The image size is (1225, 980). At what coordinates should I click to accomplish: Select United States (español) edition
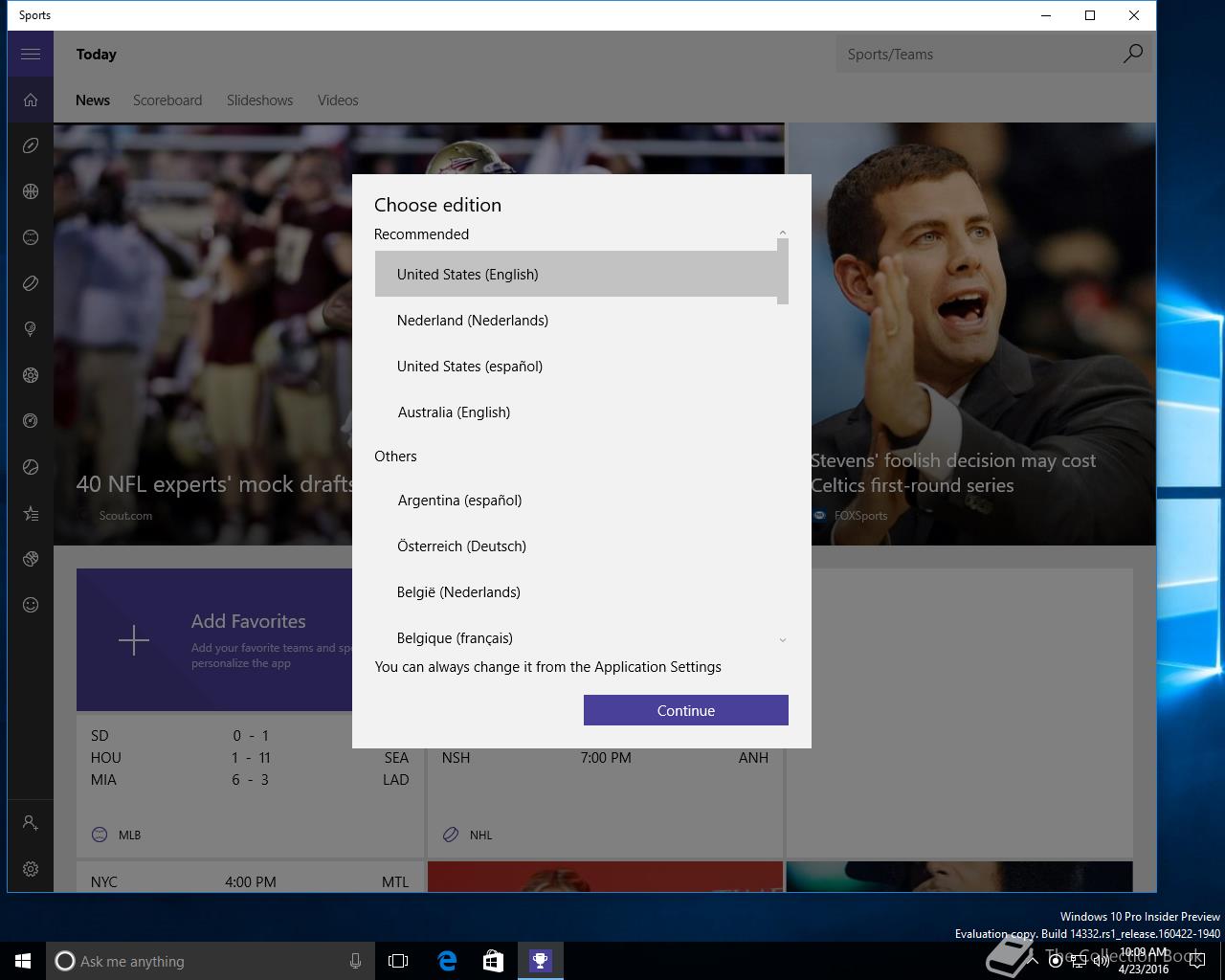(x=576, y=366)
